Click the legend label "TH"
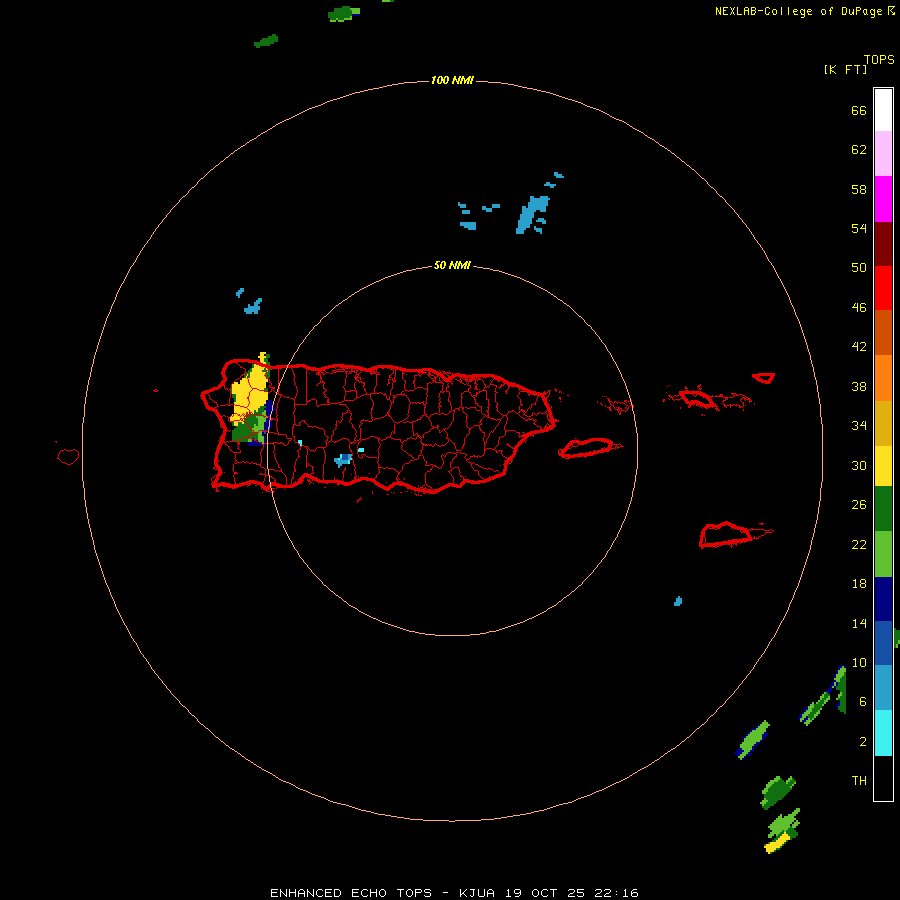The width and height of the screenshot is (900, 900). tap(859, 781)
